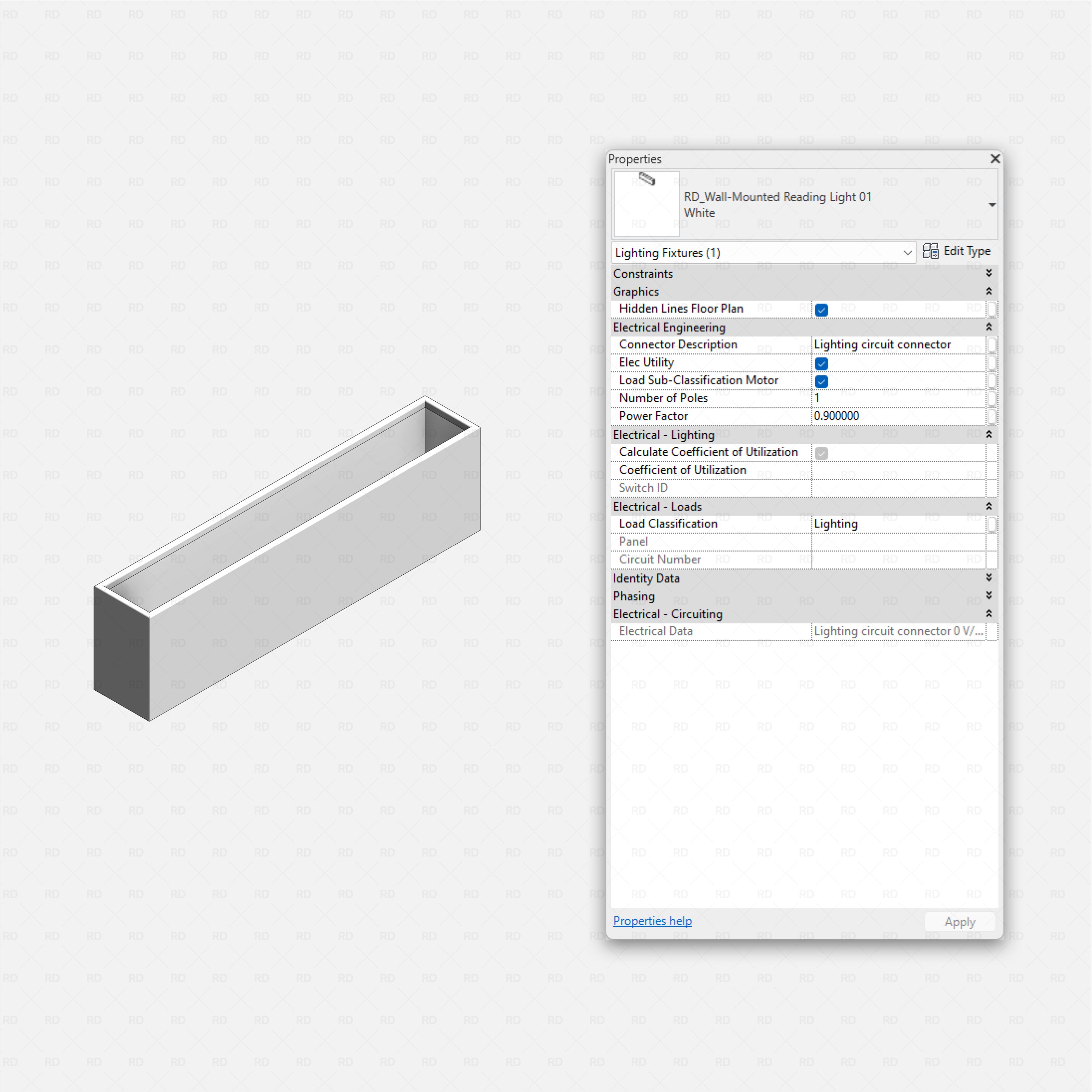The width and height of the screenshot is (1092, 1092).
Task: Click associate parameter button beside Elec Utility
Action: pos(992,363)
